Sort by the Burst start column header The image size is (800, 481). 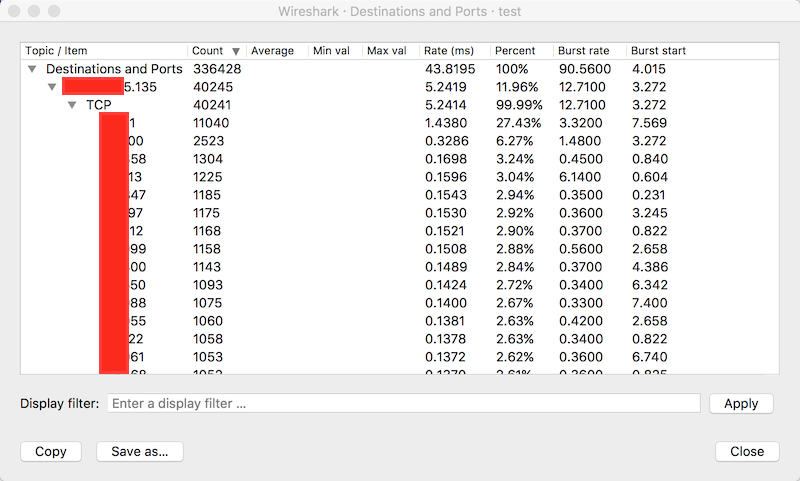658,51
